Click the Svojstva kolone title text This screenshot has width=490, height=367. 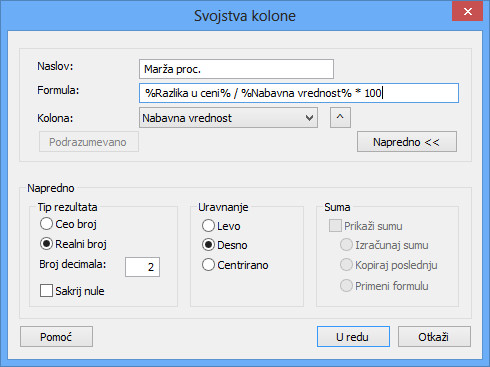tap(245, 16)
